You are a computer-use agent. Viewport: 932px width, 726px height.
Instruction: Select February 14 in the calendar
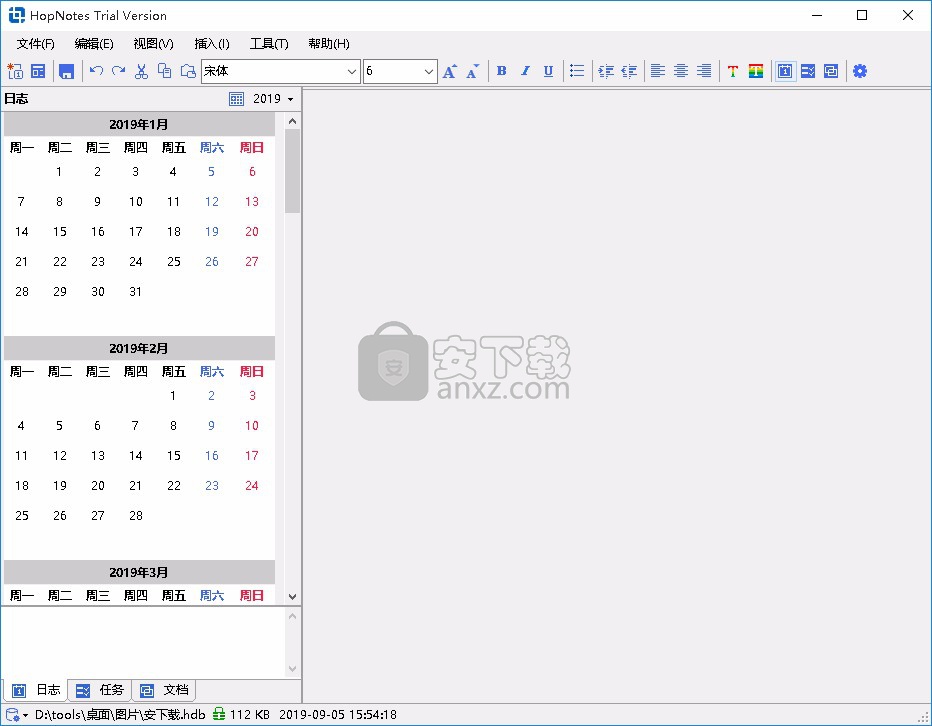click(x=136, y=456)
